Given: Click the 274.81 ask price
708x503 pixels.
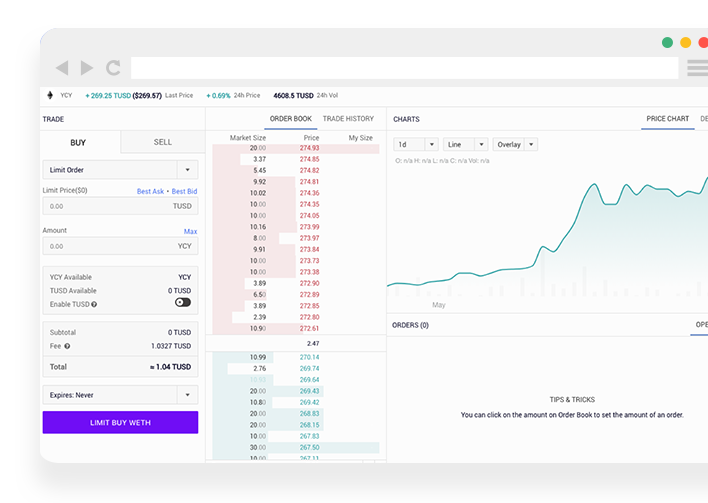Looking at the screenshot, I should pos(309,182).
